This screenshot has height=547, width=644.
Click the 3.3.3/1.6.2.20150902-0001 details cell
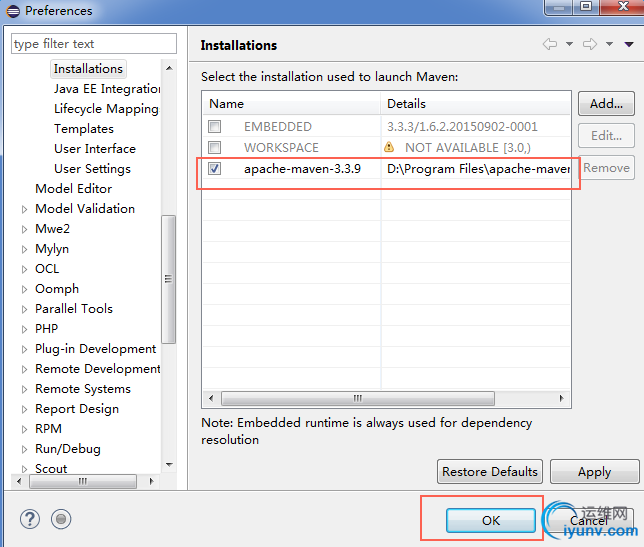[x=462, y=126]
